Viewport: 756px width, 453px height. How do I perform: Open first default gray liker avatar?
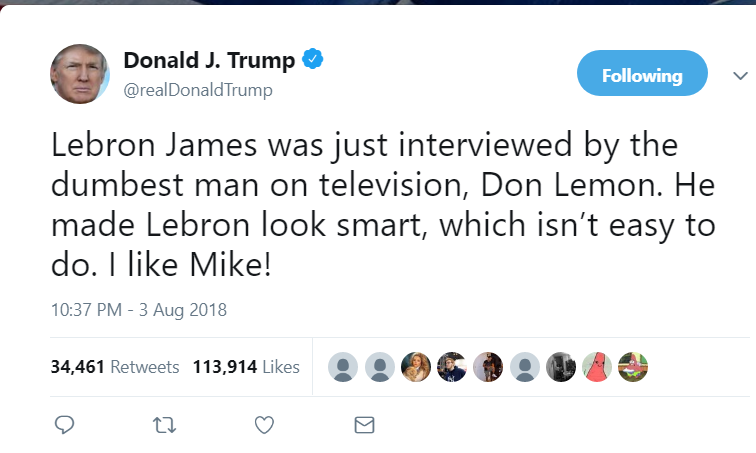click(343, 367)
